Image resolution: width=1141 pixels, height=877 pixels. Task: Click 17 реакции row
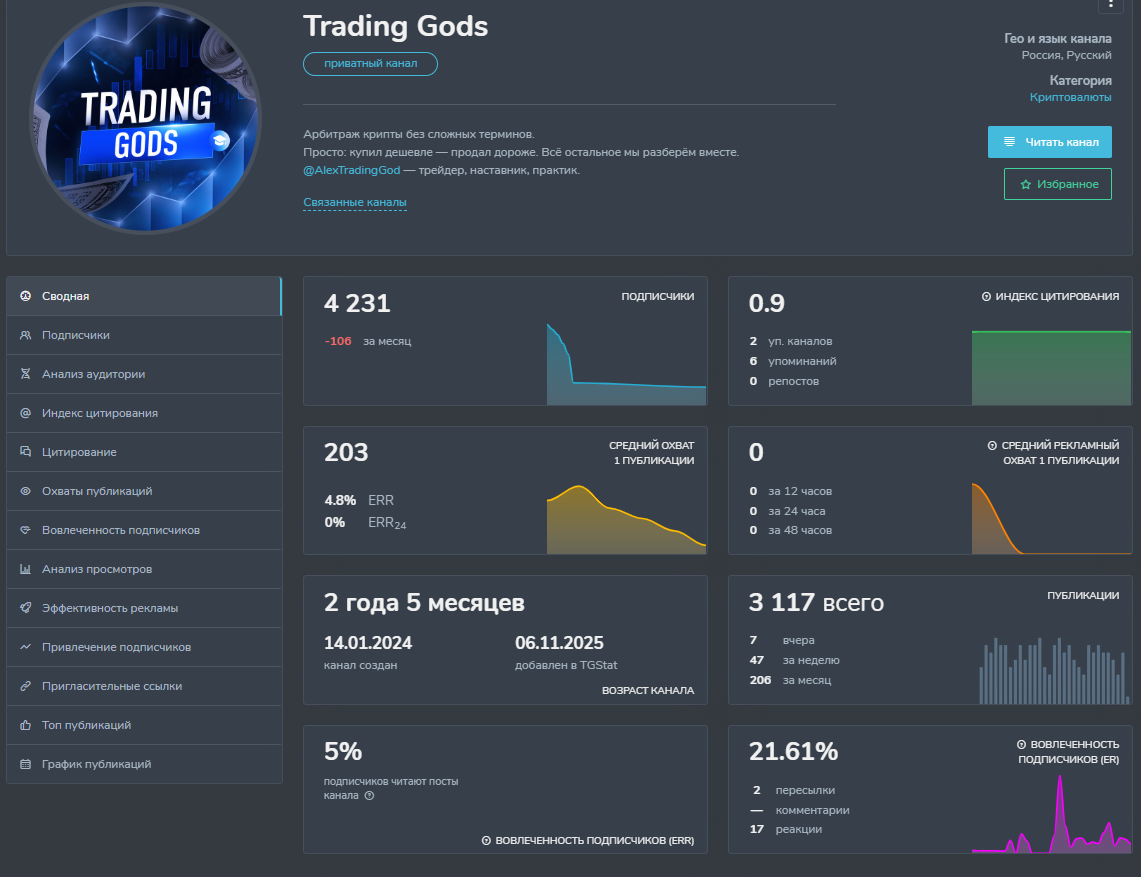[x=786, y=830]
